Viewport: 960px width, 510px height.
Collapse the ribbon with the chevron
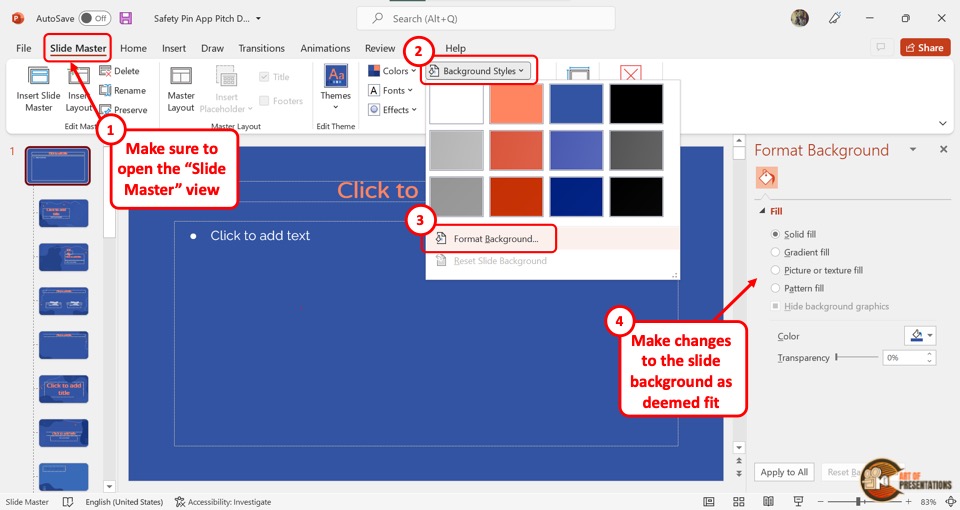pos(943,123)
